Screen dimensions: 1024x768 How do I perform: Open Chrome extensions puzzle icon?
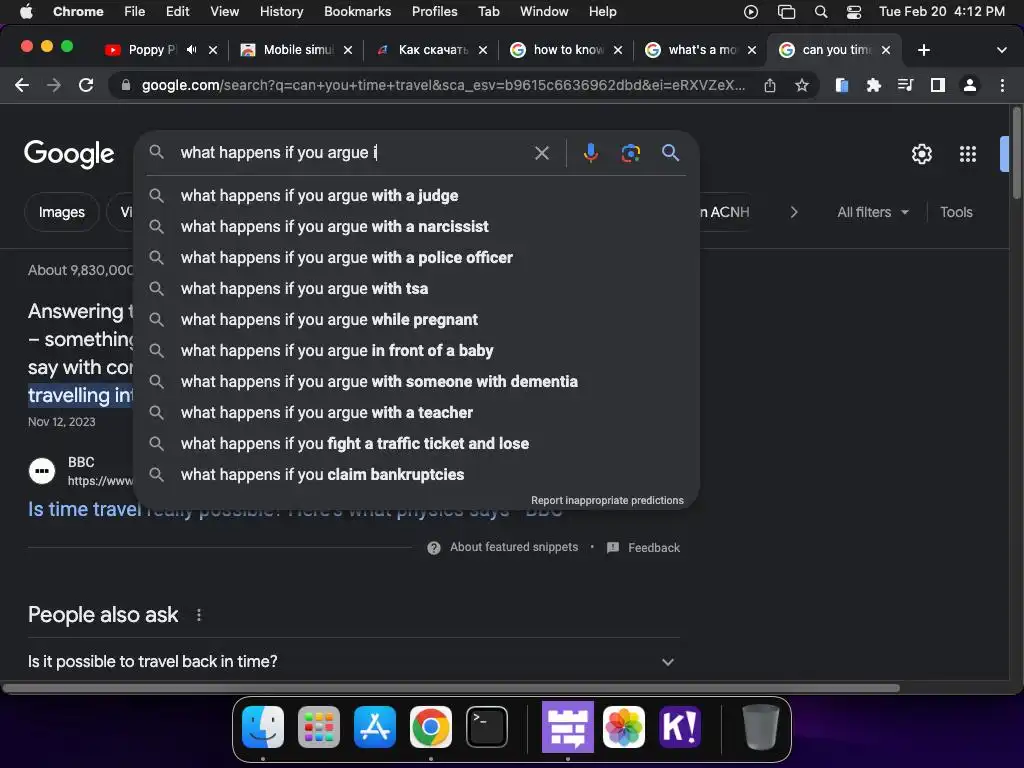[x=873, y=85]
